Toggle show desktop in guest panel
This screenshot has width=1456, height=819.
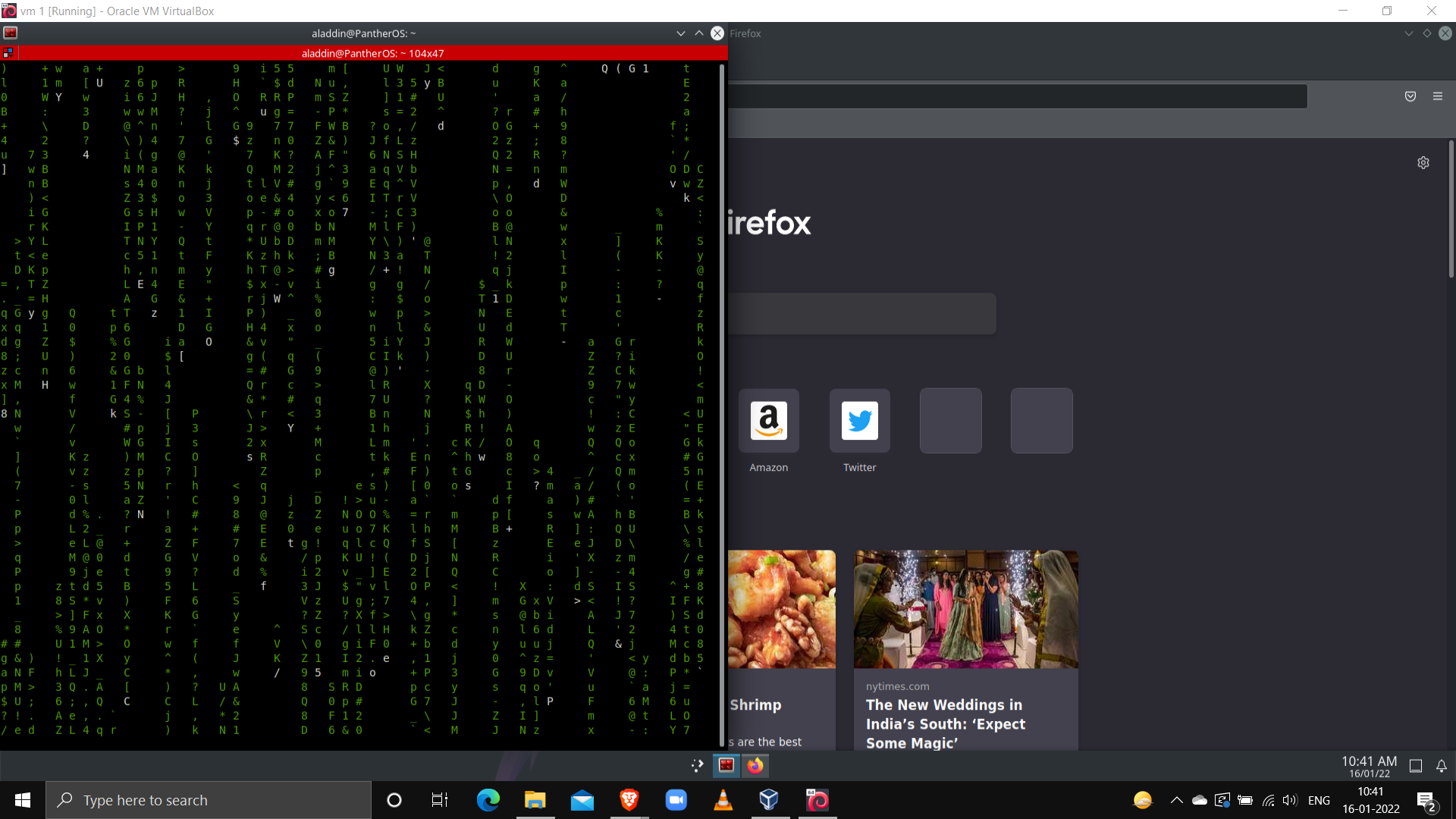[1415, 766]
